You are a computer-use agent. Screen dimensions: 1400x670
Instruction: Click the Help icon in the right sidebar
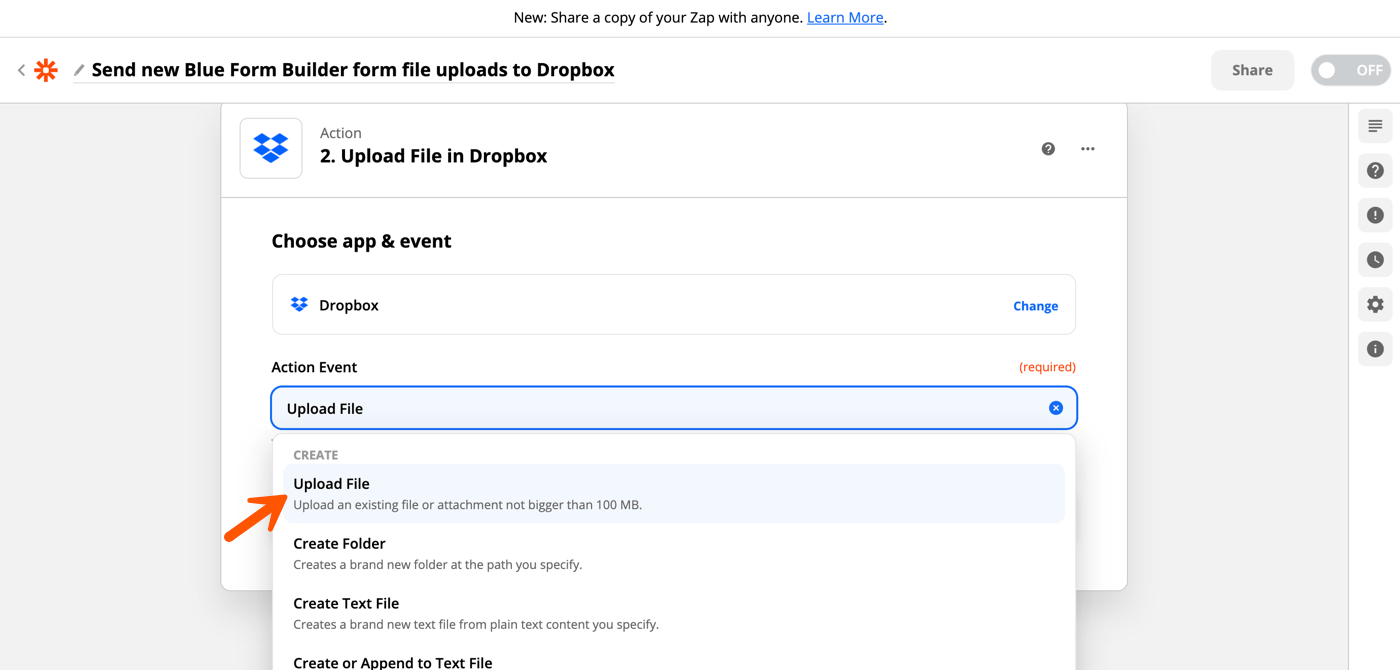[1375, 170]
